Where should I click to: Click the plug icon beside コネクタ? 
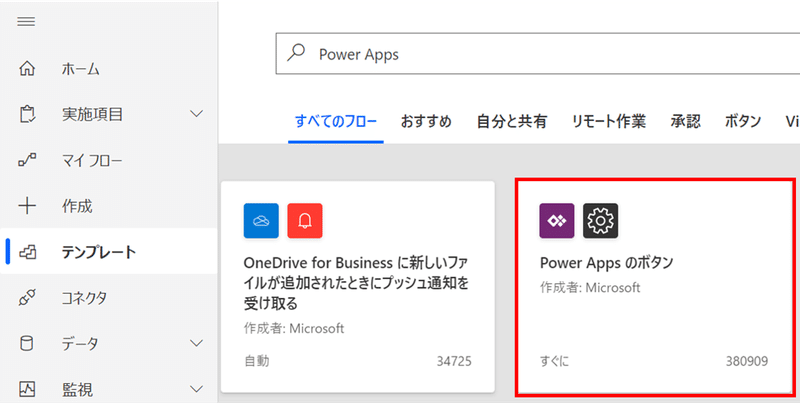tap(27, 298)
